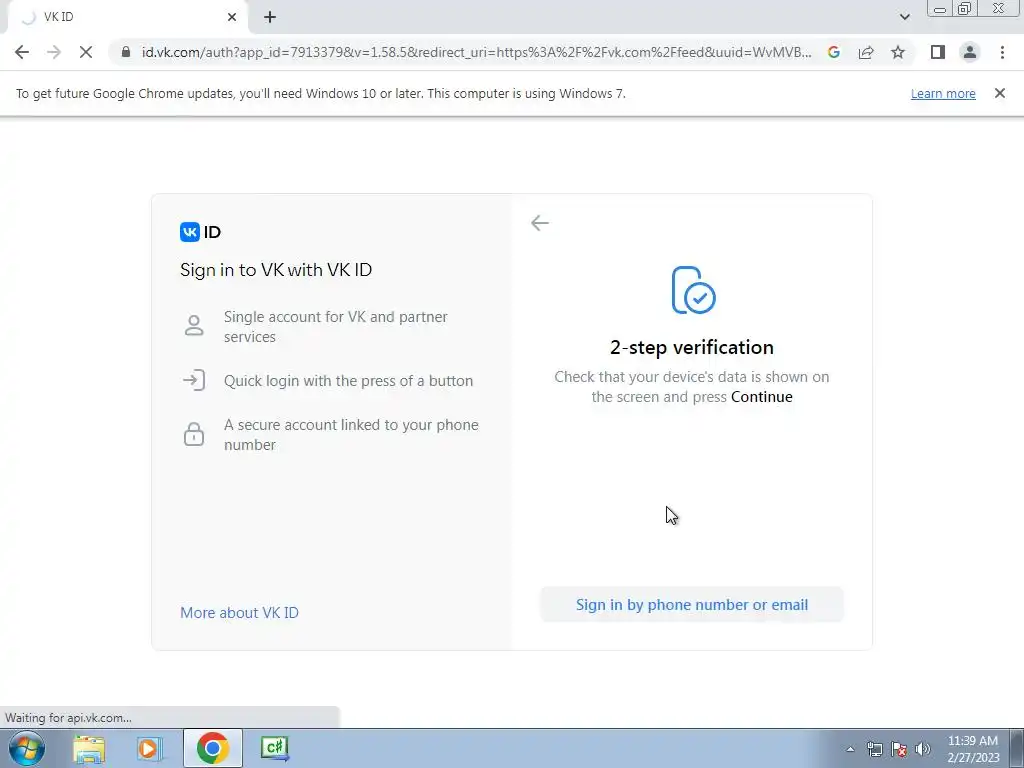This screenshot has width=1024, height=768.
Task: Go back using VK form arrow
Action: click(539, 223)
